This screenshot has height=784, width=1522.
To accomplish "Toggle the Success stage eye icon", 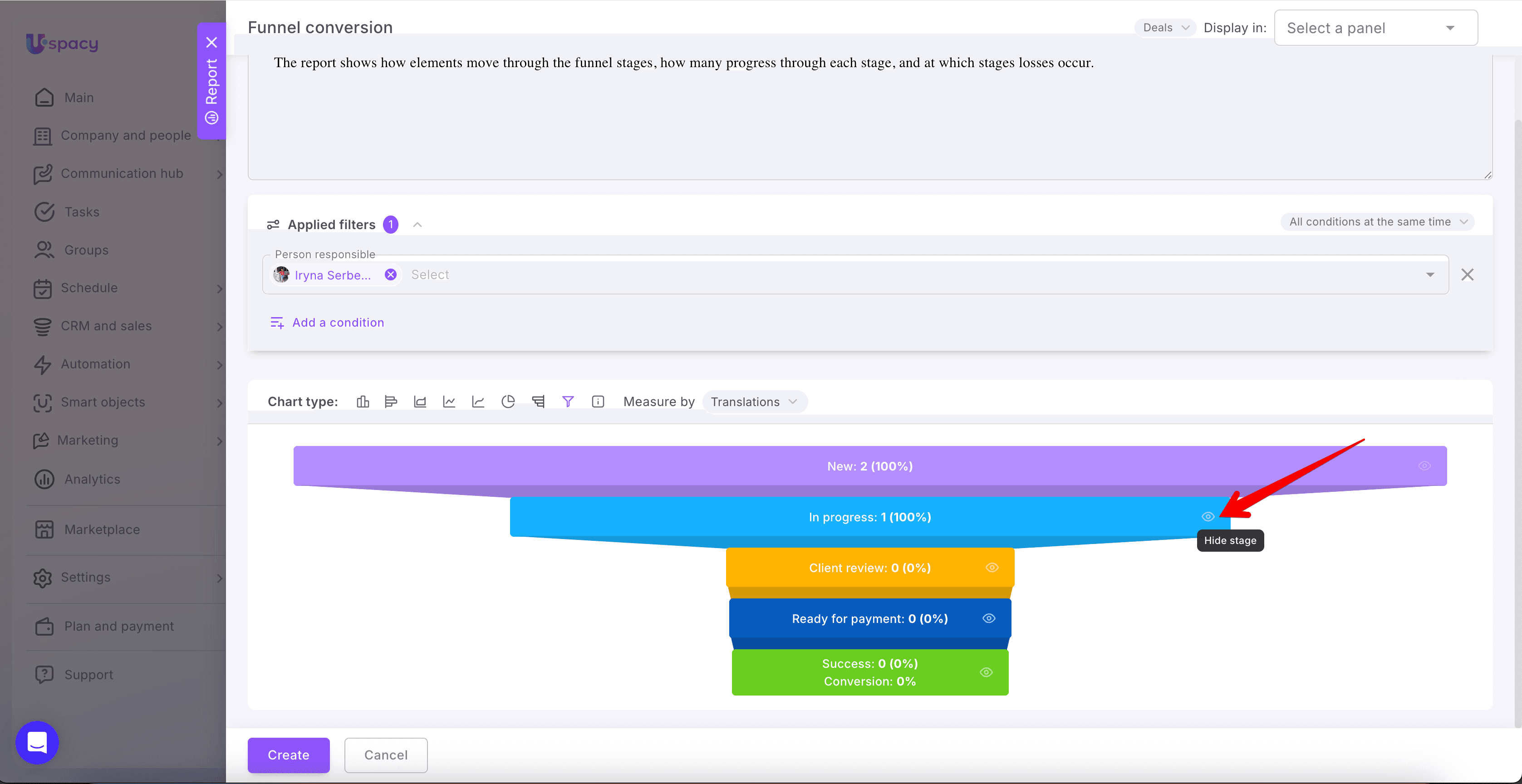I will coord(986,672).
